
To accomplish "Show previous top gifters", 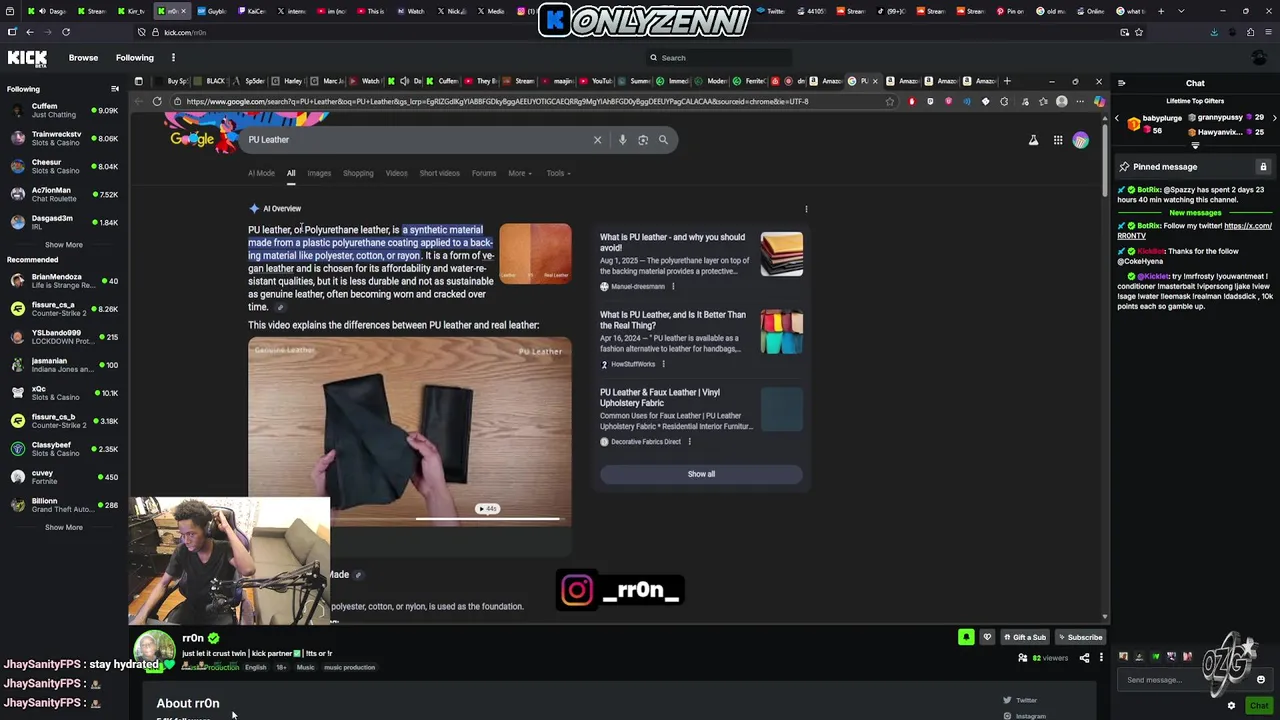I will click(x=1117, y=118).
